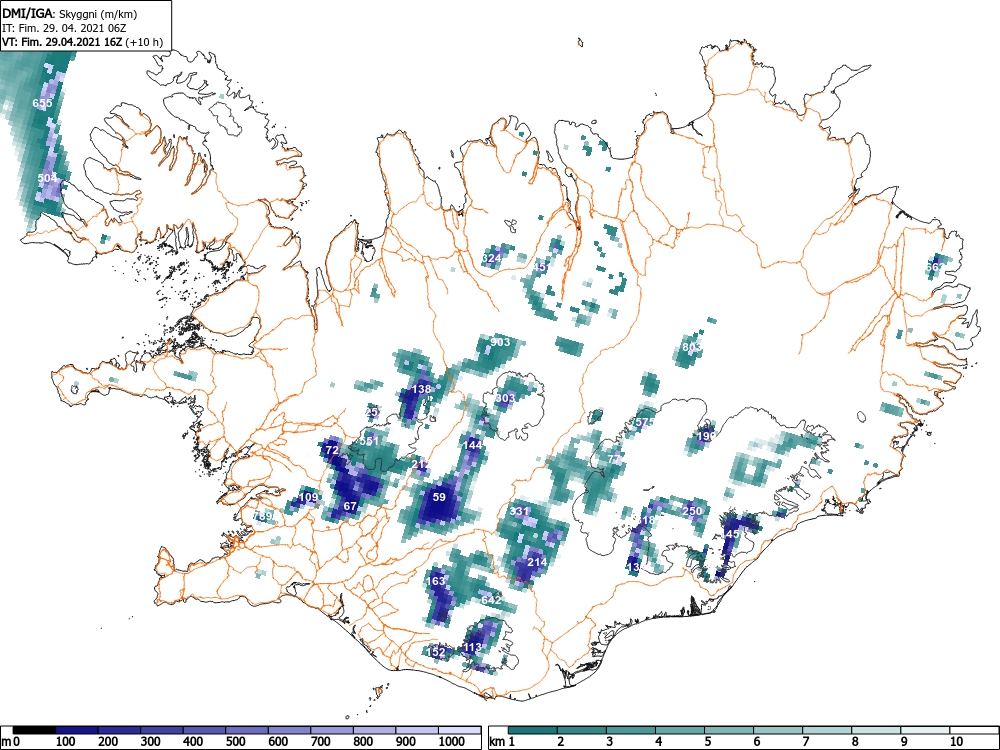Click the visibility value '789' near the west coast
The width and height of the screenshot is (1000, 750).
point(263,515)
